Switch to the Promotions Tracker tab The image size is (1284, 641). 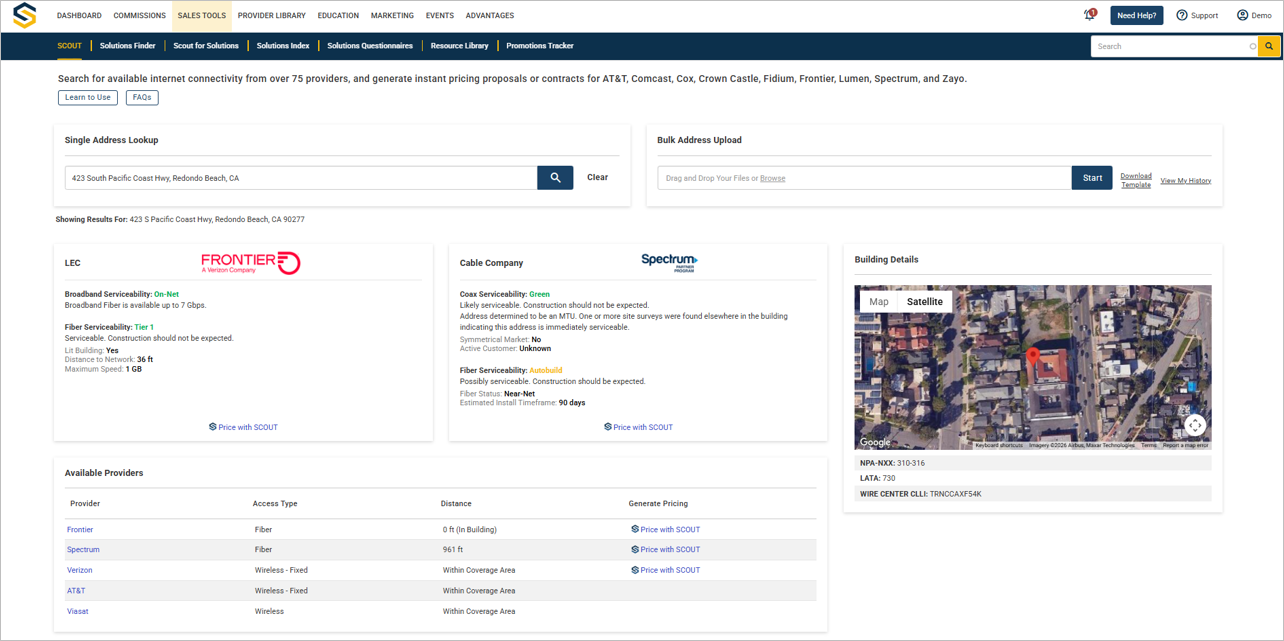[x=540, y=46]
